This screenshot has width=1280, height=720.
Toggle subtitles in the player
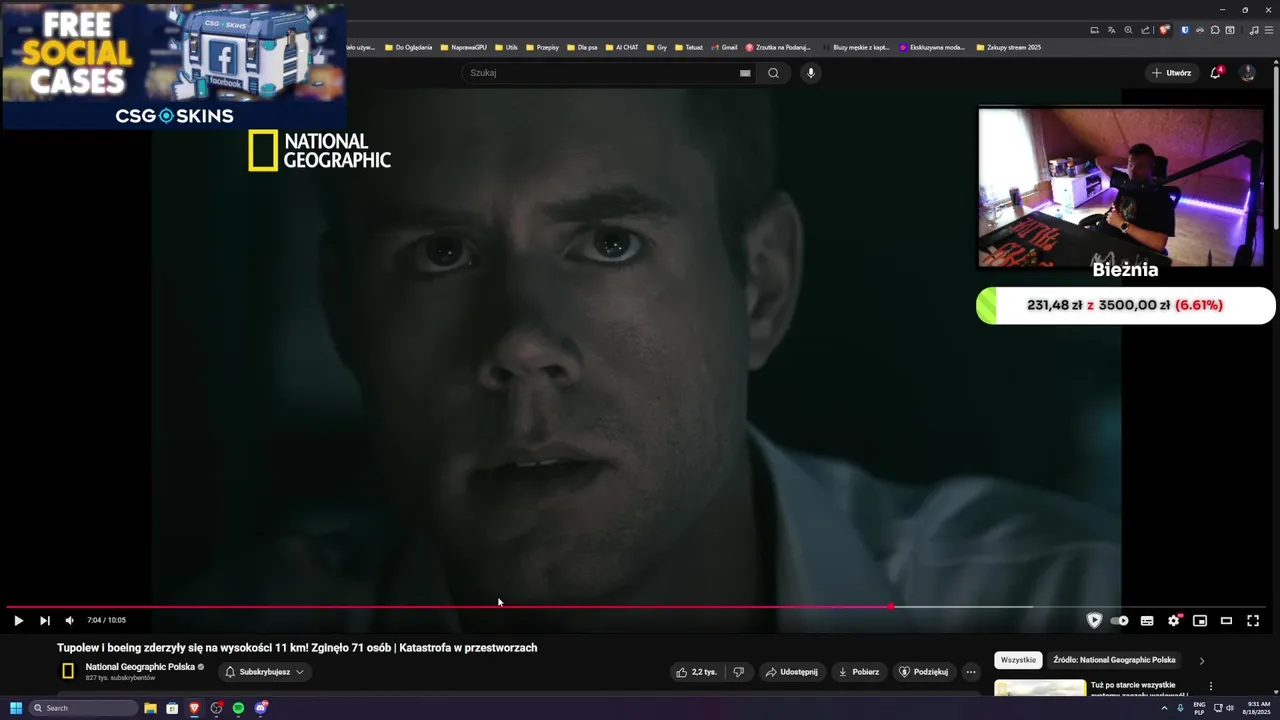[x=1147, y=620]
